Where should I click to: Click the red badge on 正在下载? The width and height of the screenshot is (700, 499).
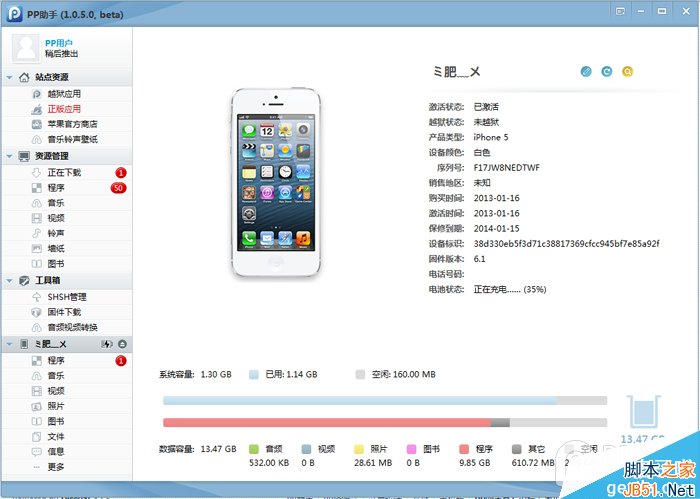coord(121,172)
